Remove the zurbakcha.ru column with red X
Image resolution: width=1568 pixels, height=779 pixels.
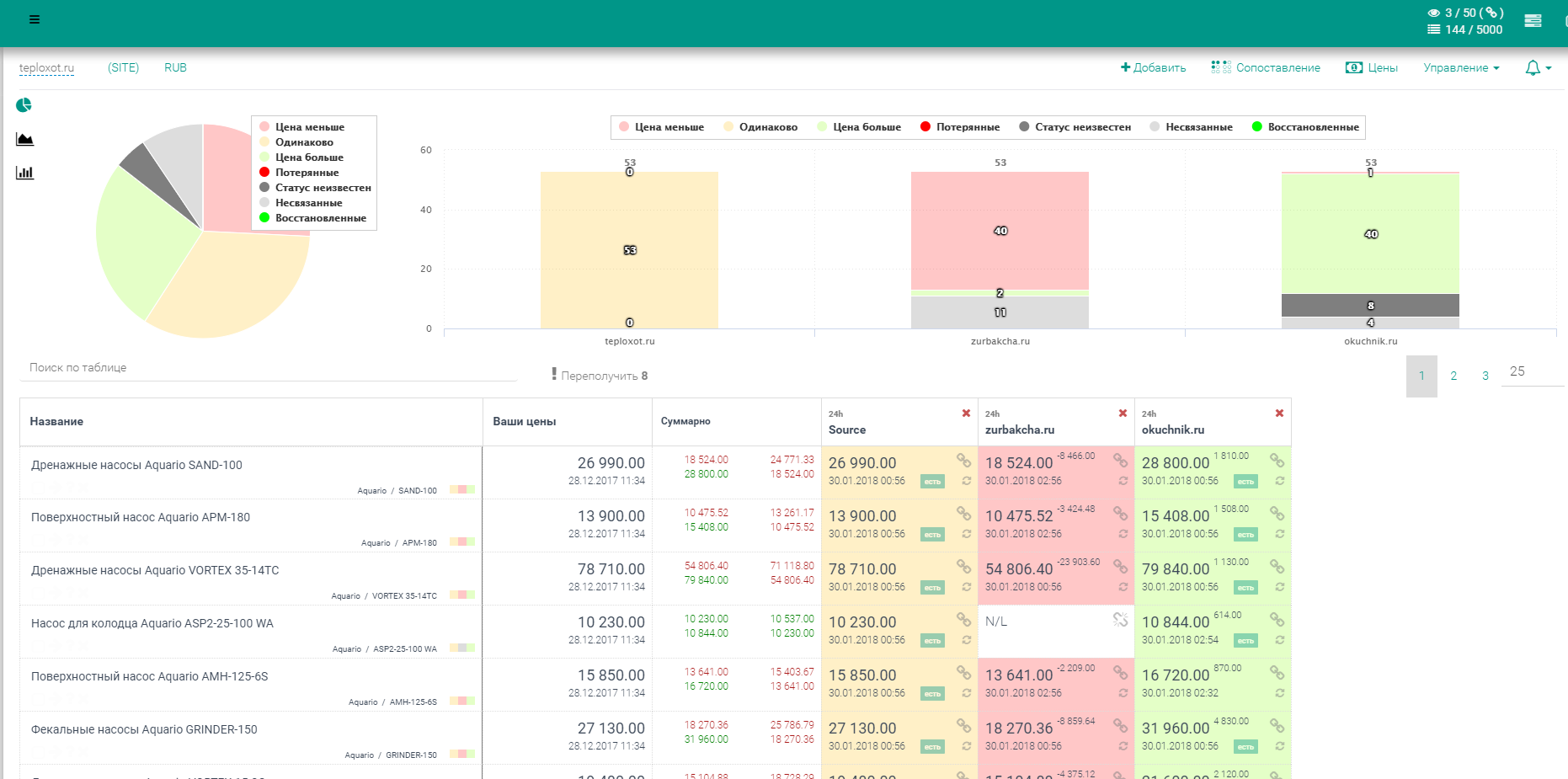pyautogui.click(x=1123, y=414)
